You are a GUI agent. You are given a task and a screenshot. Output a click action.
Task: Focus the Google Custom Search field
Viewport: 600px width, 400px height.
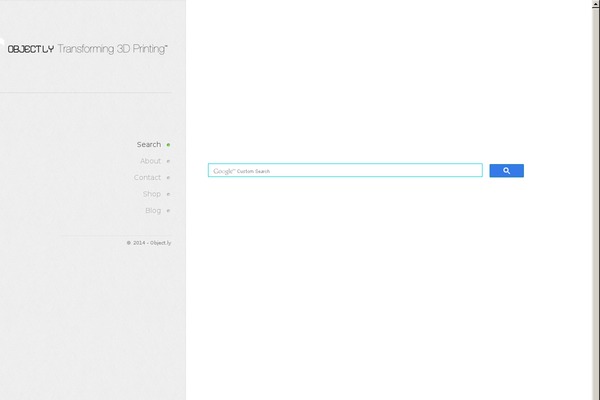(345, 170)
